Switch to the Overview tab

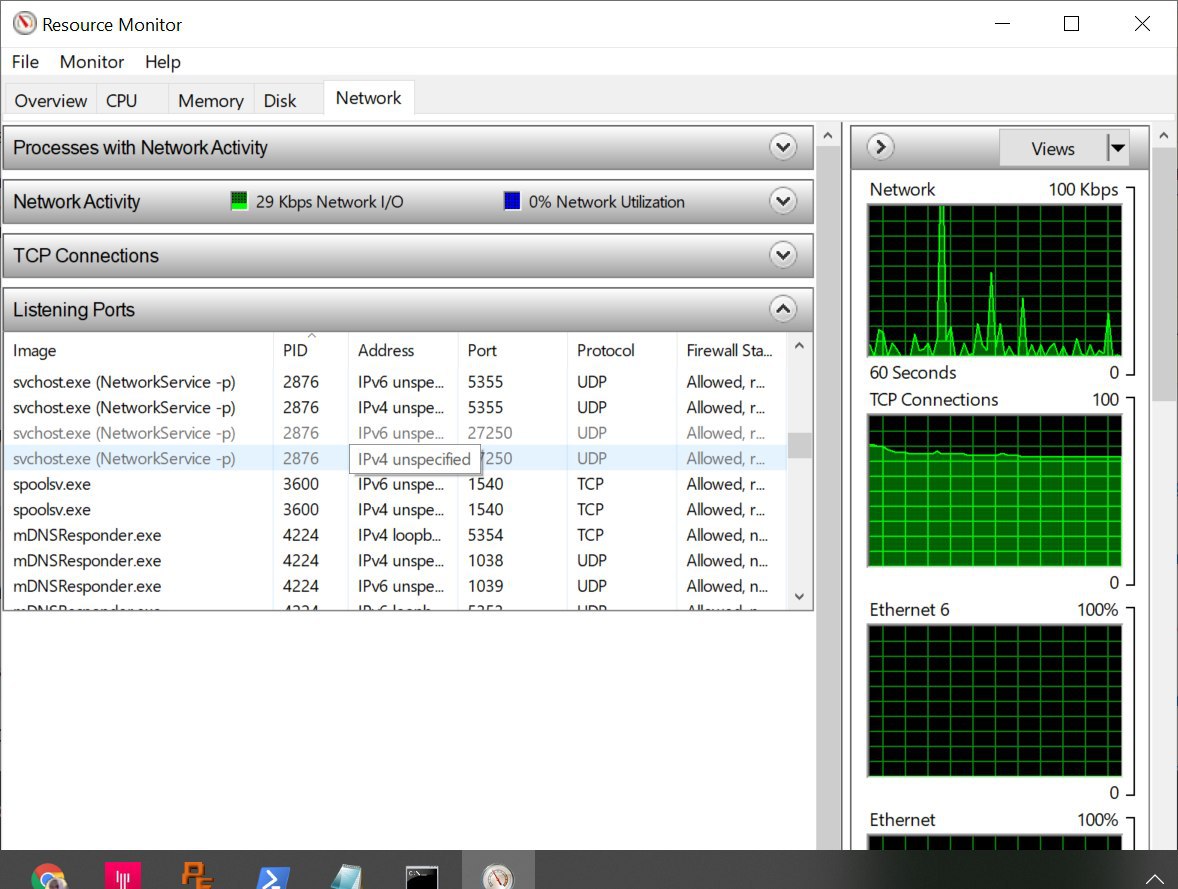50,101
